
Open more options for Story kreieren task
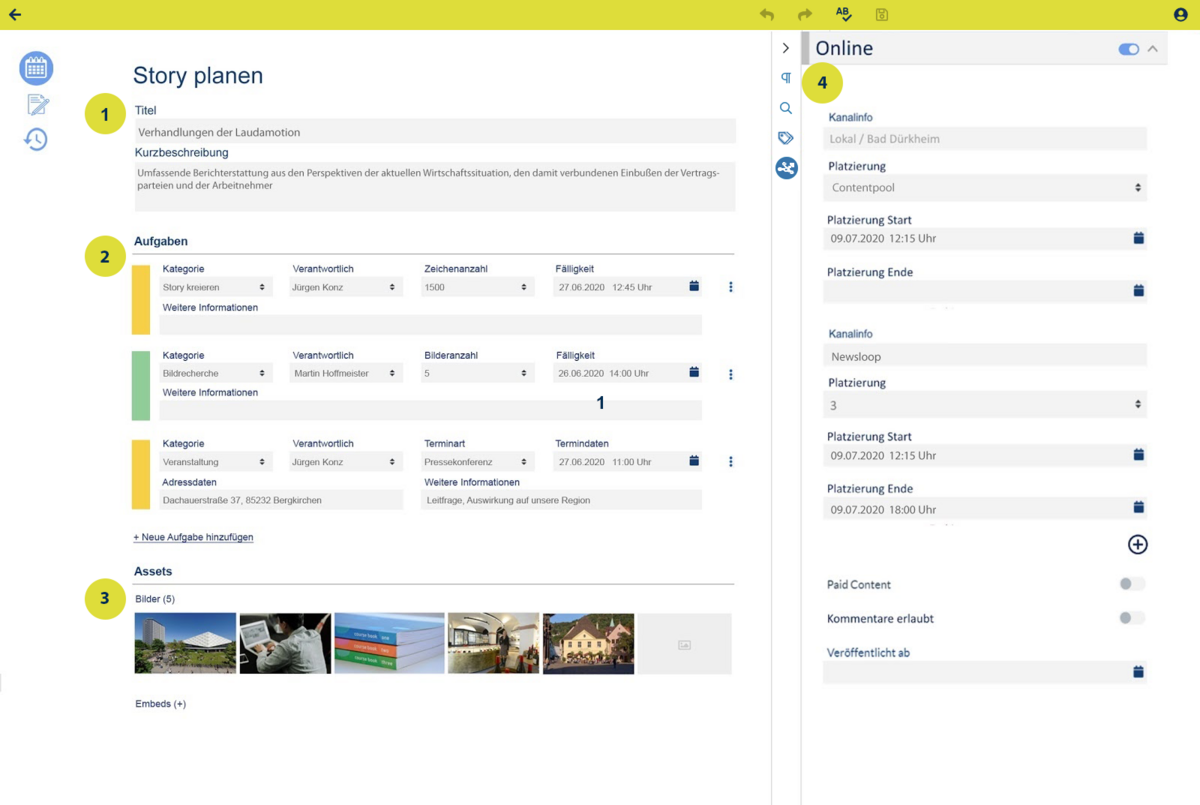pos(731,287)
